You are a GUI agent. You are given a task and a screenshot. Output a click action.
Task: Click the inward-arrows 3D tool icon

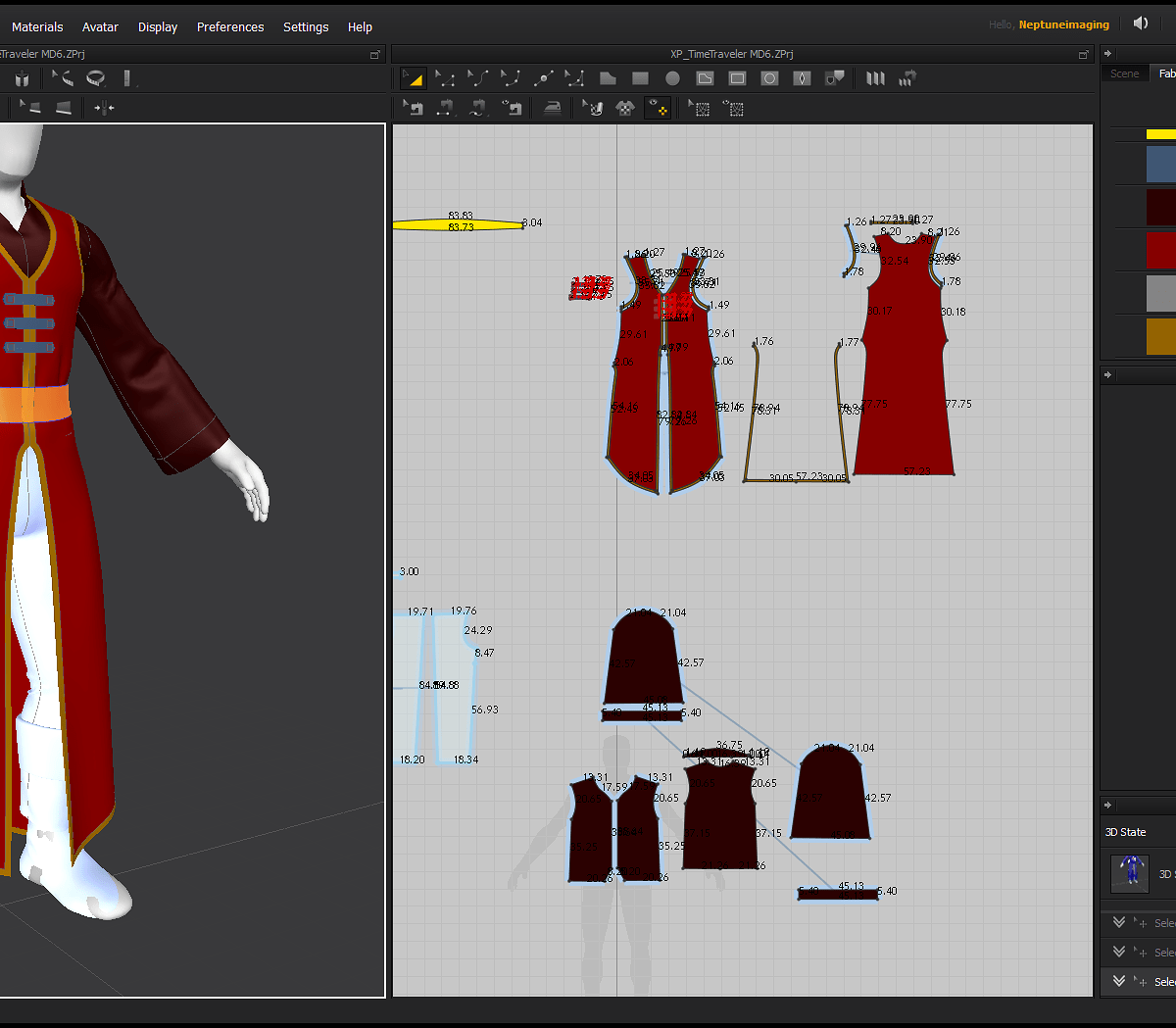click(104, 108)
